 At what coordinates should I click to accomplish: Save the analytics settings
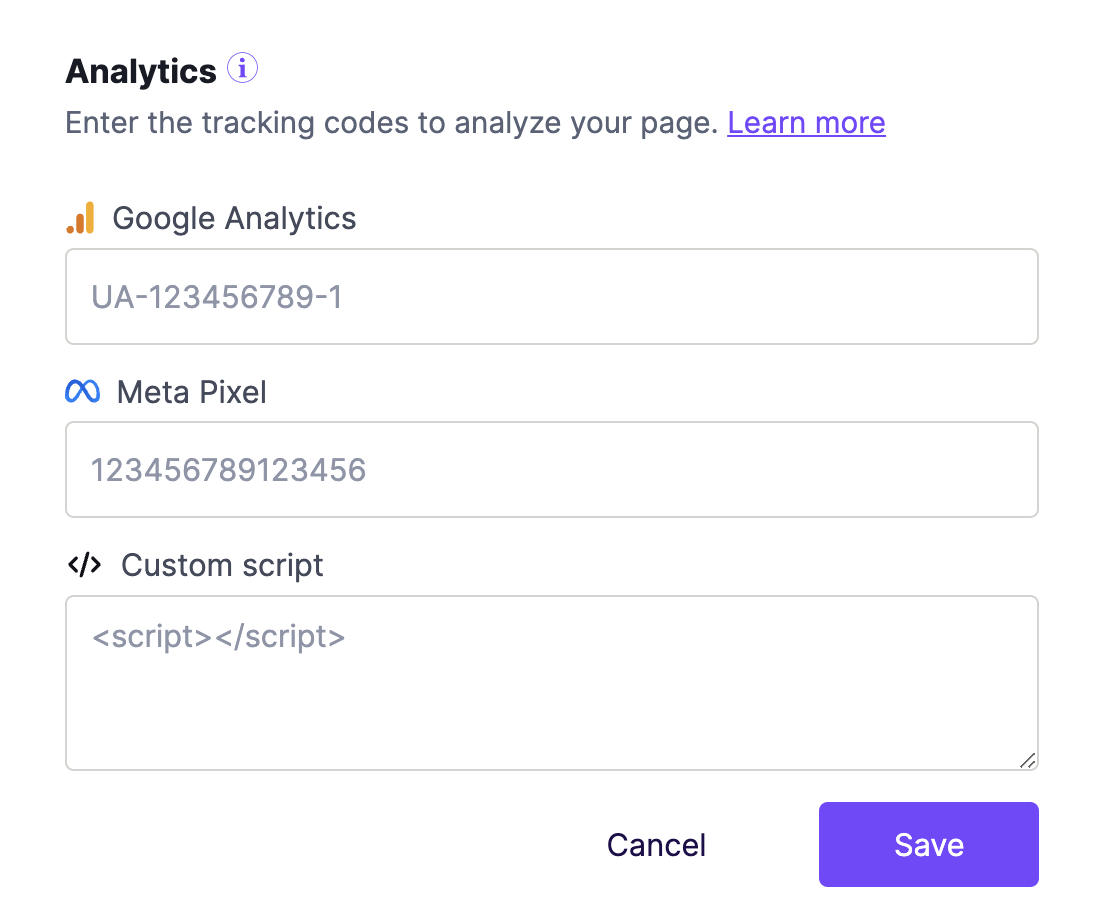(x=929, y=844)
